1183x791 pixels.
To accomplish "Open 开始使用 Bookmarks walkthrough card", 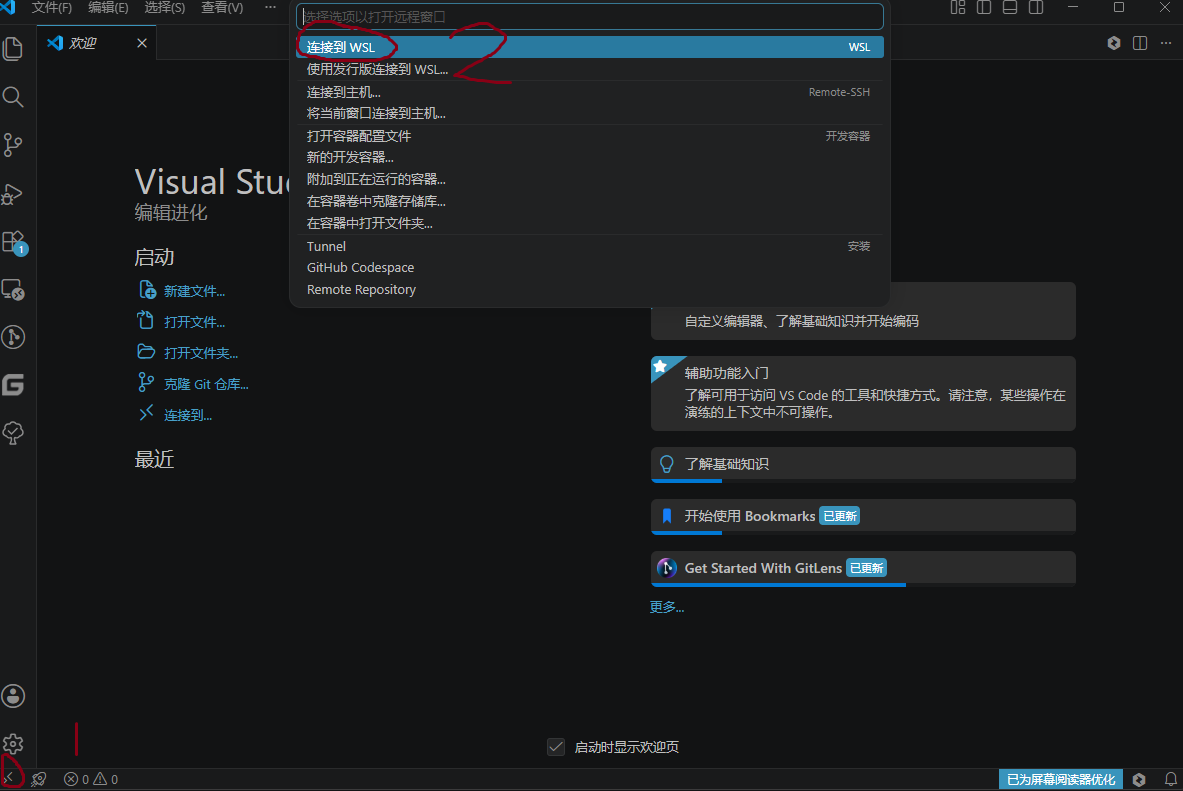I will pyautogui.click(x=863, y=516).
